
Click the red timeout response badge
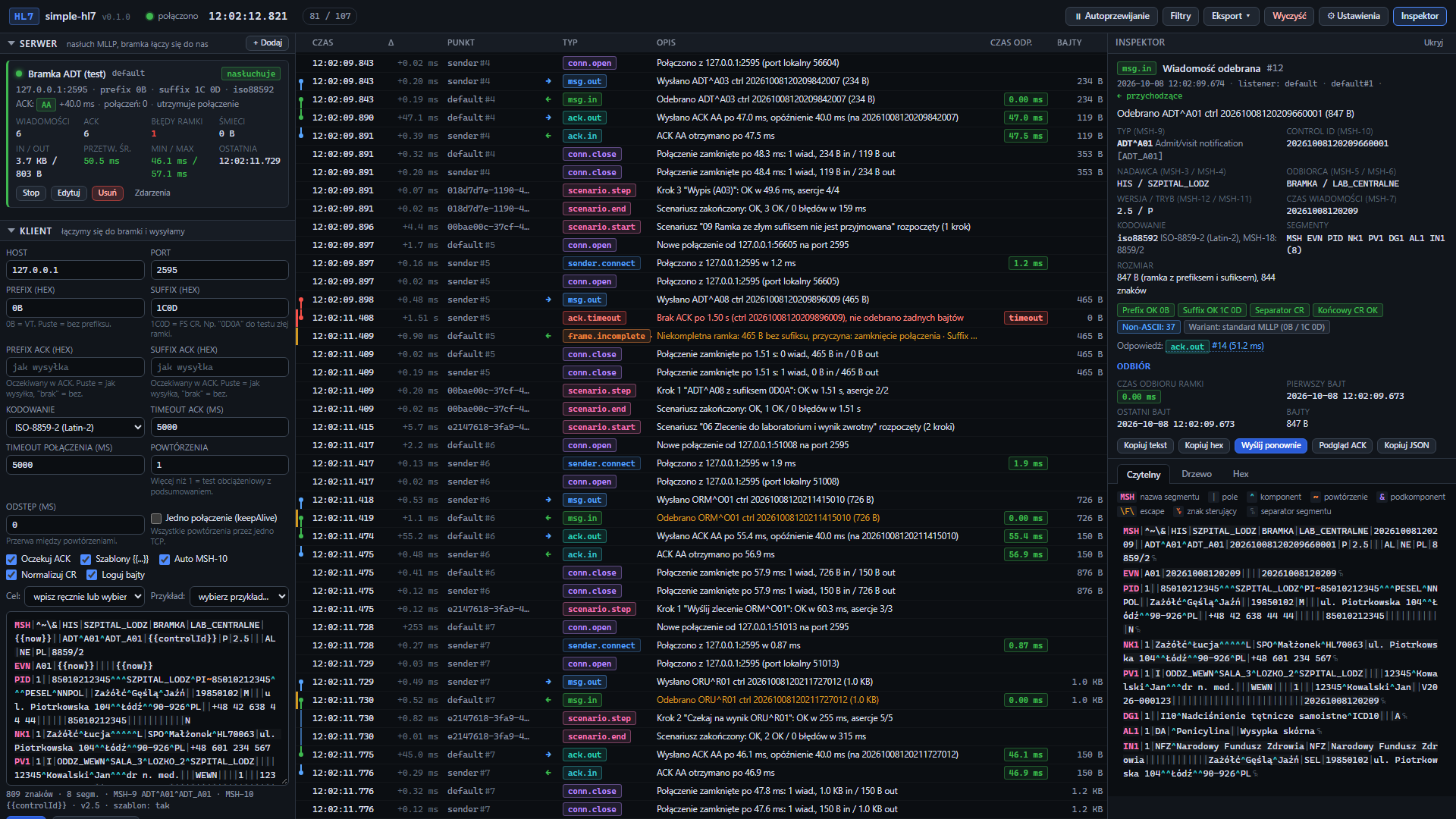(x=1026, y=318)
